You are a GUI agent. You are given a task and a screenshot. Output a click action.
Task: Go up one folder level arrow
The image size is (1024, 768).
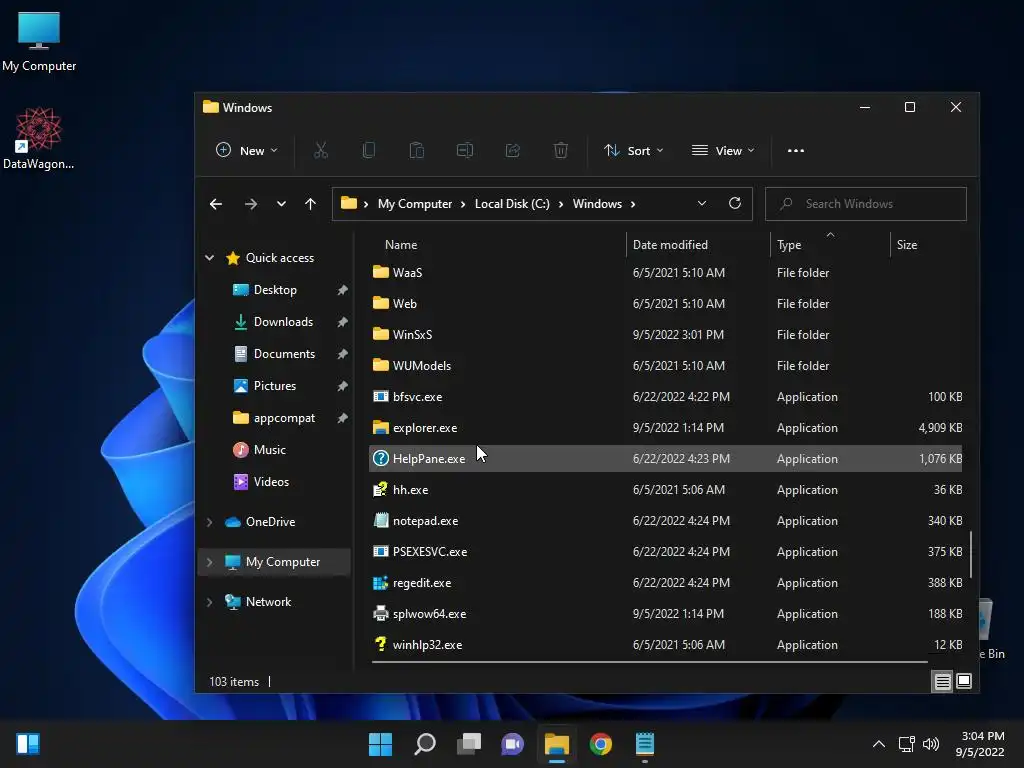click(310, 204)
